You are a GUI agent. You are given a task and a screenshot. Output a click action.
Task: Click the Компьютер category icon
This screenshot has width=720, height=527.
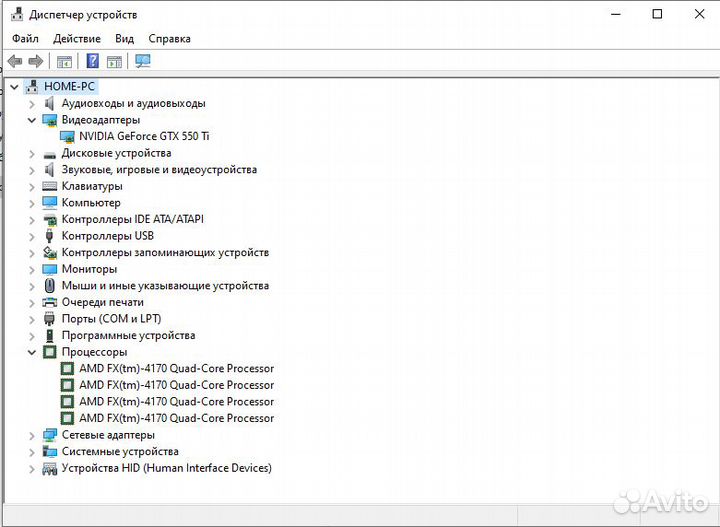point(50,202)
